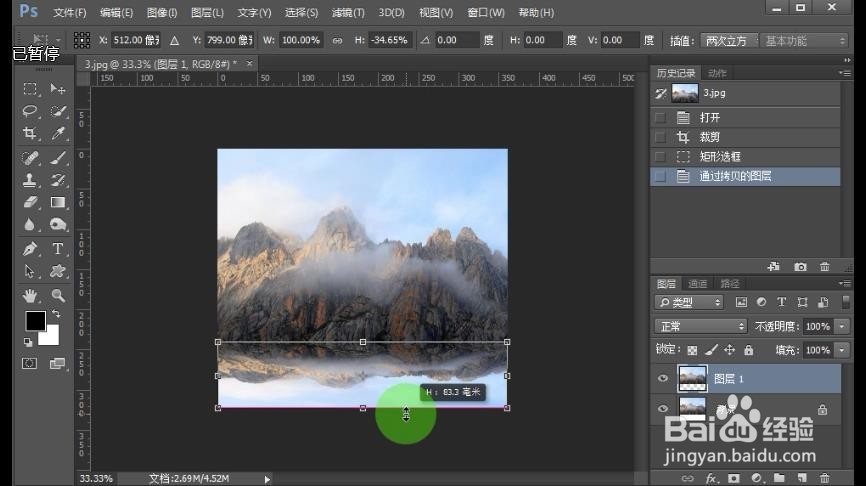Select the Gradient tool

[57, 202]
